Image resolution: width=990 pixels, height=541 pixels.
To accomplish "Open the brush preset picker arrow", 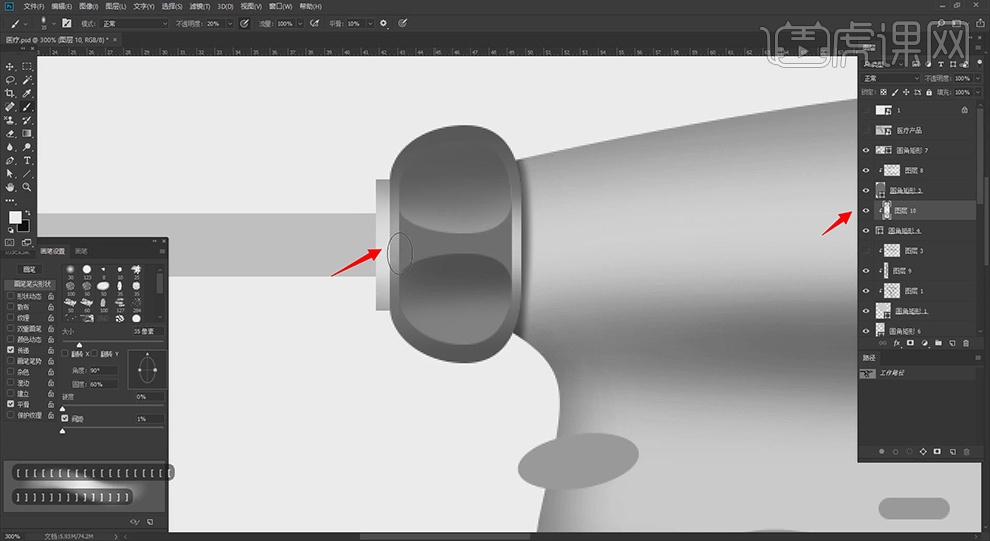I will [53, 23].
